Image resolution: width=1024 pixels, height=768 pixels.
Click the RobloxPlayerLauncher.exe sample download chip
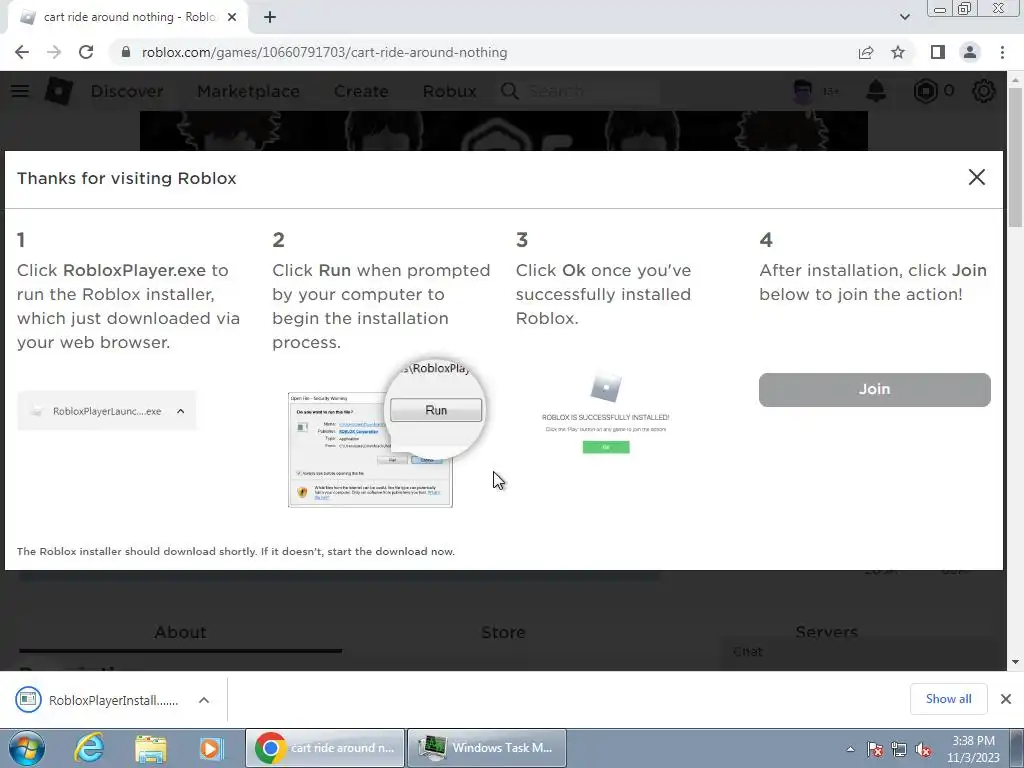106,411
